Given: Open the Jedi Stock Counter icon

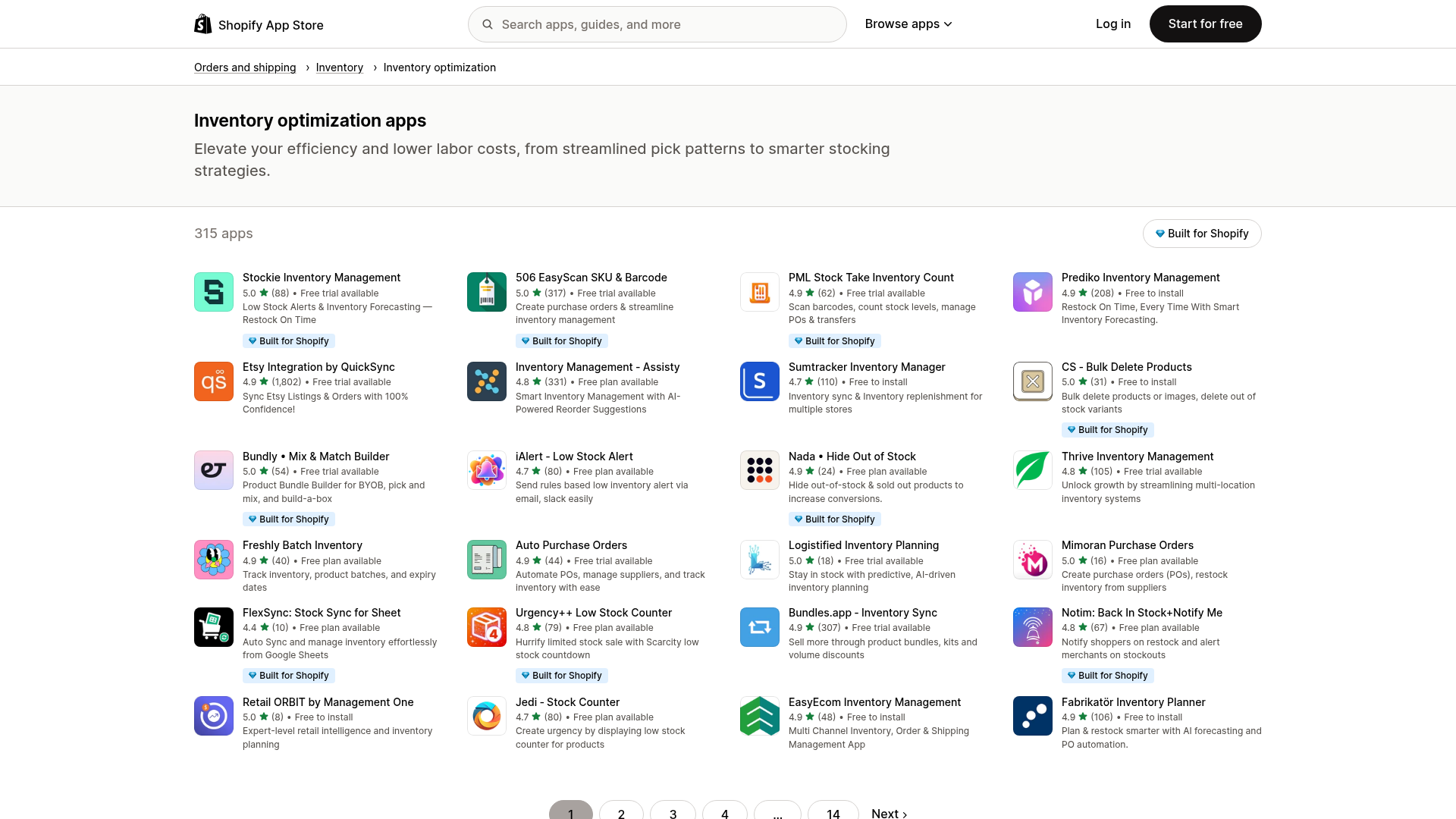Looking at the screenshot, I should [487, 716].
